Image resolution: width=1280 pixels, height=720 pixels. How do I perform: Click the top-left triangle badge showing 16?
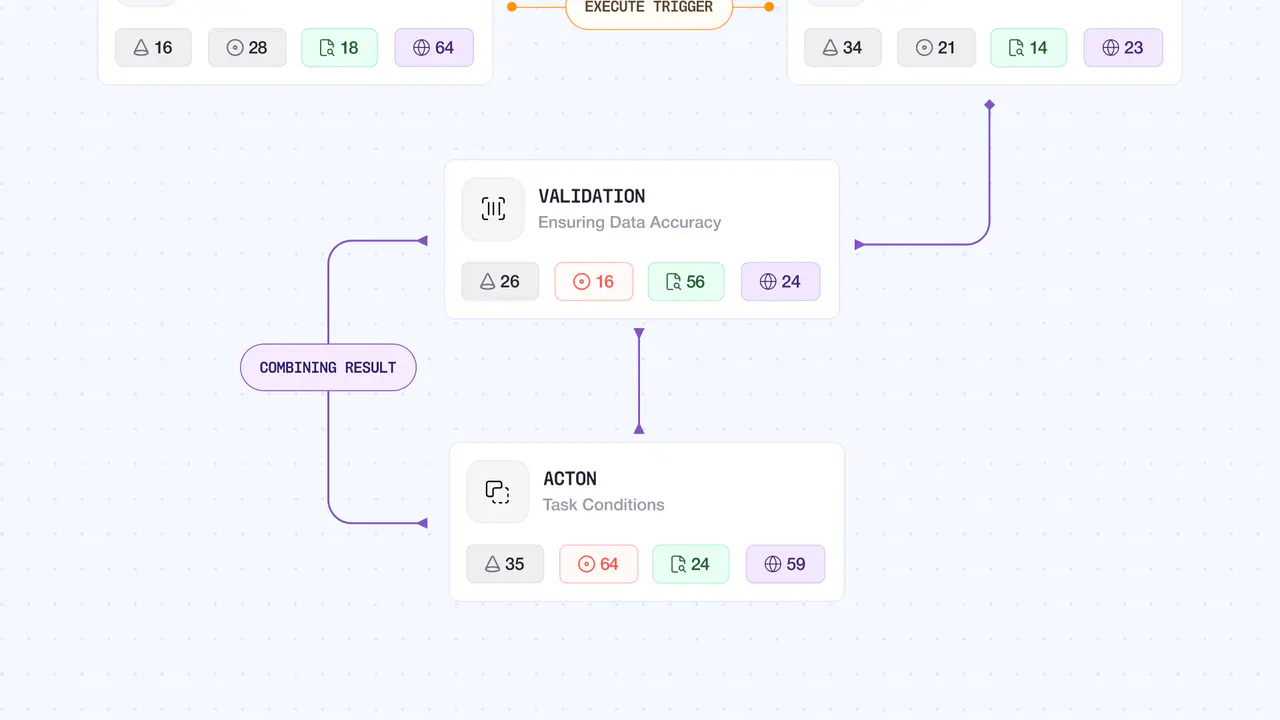tap(153, 47)
